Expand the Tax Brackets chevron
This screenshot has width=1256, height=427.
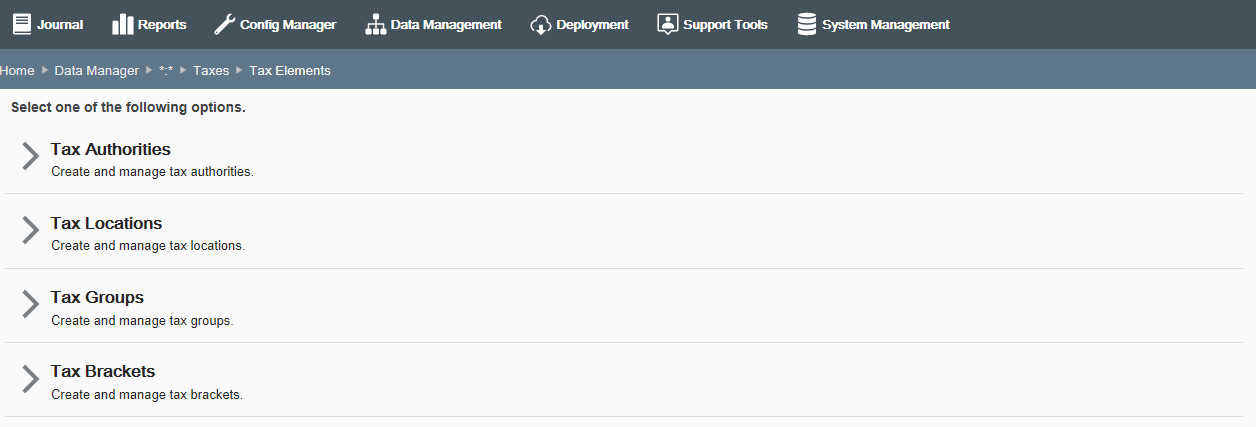point(30,378)
